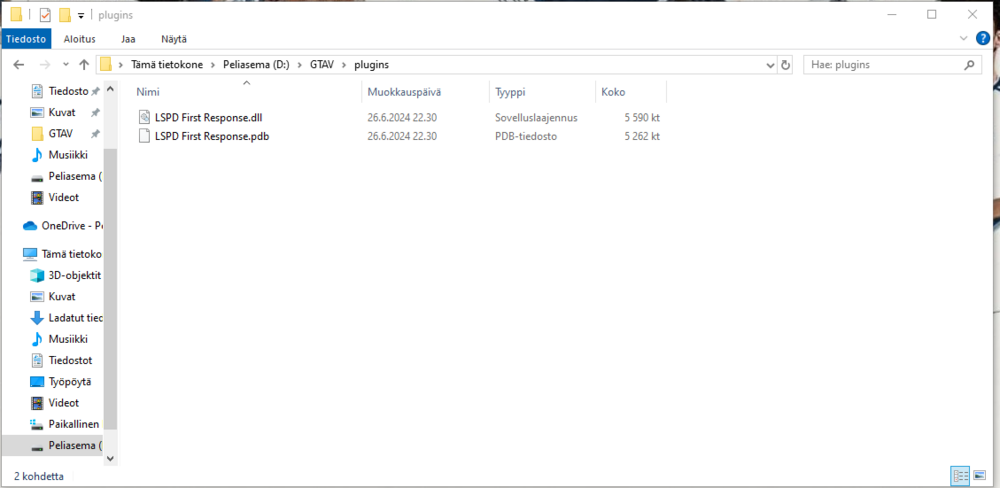Image resolution: width=1000 pixels, height=488 pixels.
Task: Click the 5 262 kt size cell
Action: pos(642,136)
